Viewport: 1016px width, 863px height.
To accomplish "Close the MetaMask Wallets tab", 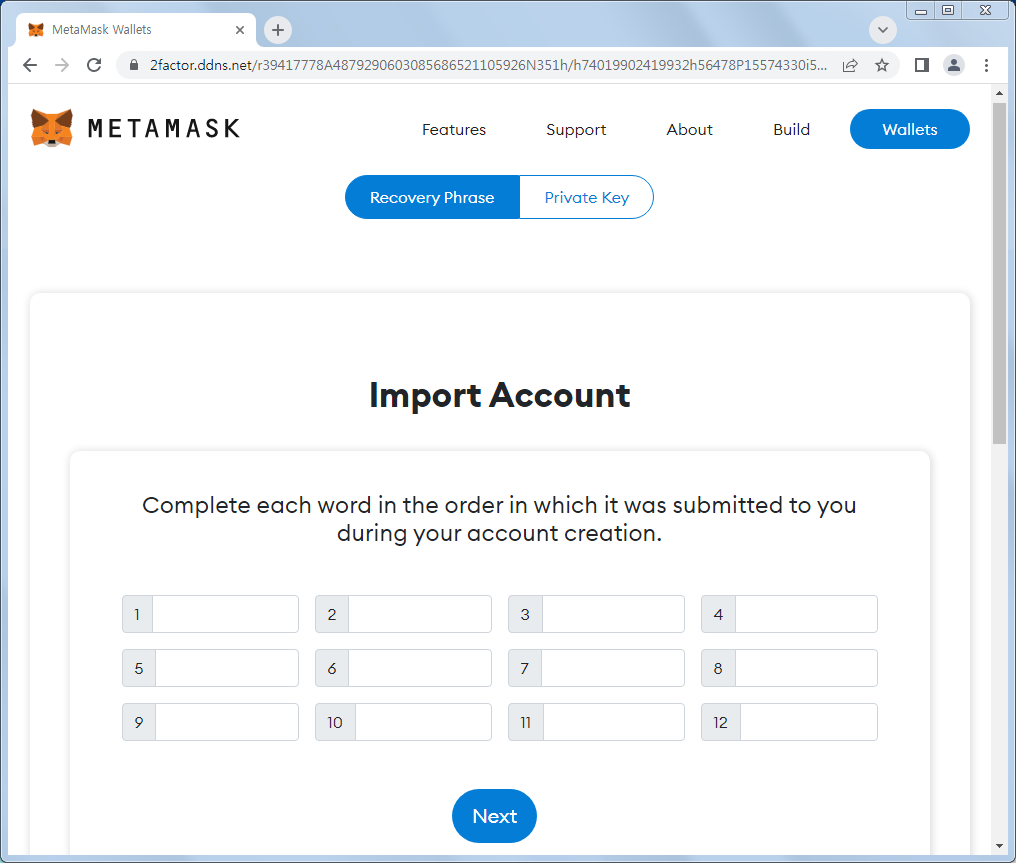I will [x=240, y=30].
